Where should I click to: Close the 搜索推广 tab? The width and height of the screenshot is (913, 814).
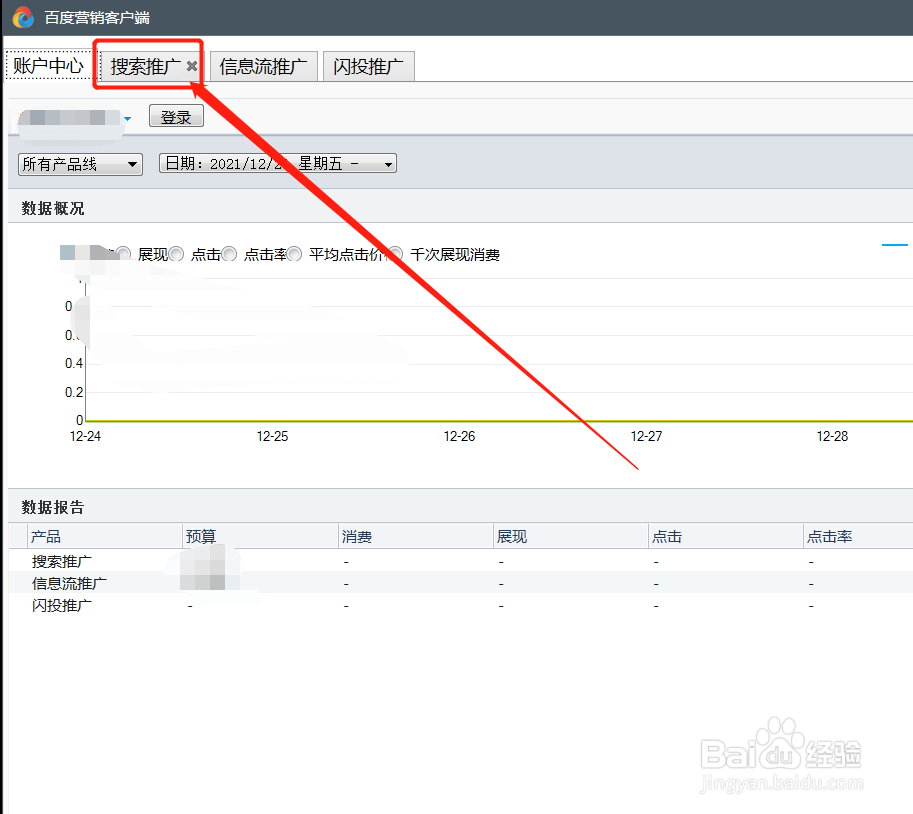click(192, 66)
